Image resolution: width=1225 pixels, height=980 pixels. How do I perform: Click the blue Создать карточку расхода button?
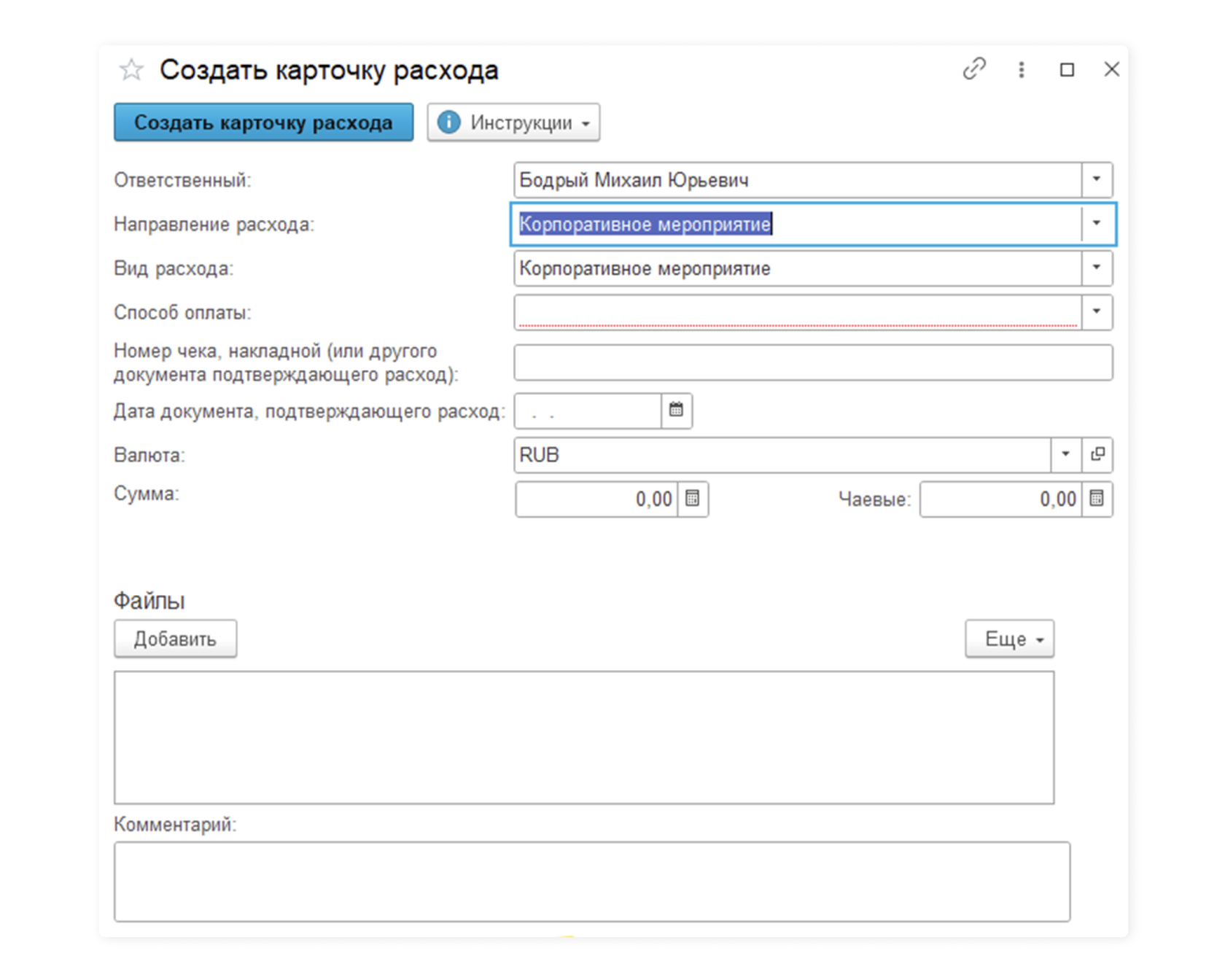click(263, 122)
